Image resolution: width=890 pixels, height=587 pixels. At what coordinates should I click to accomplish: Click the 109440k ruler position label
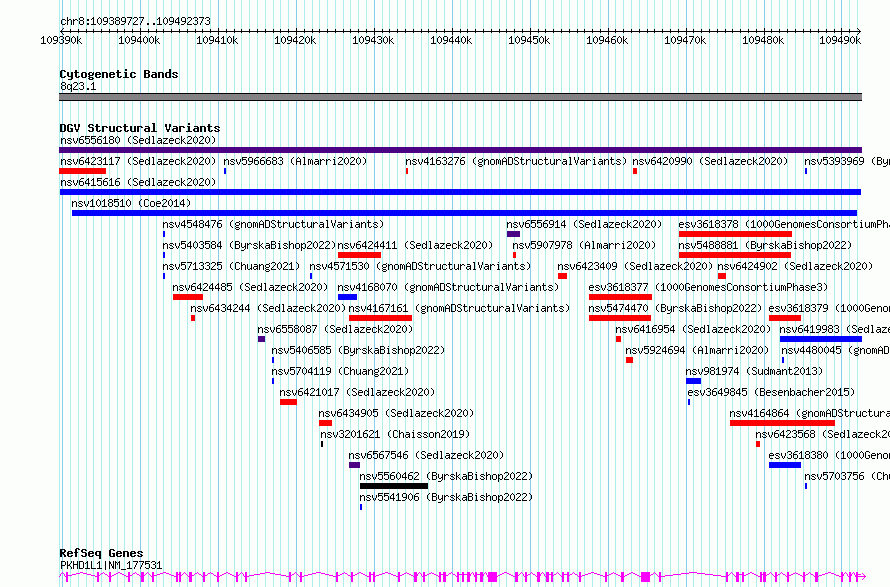coord(451,40)
